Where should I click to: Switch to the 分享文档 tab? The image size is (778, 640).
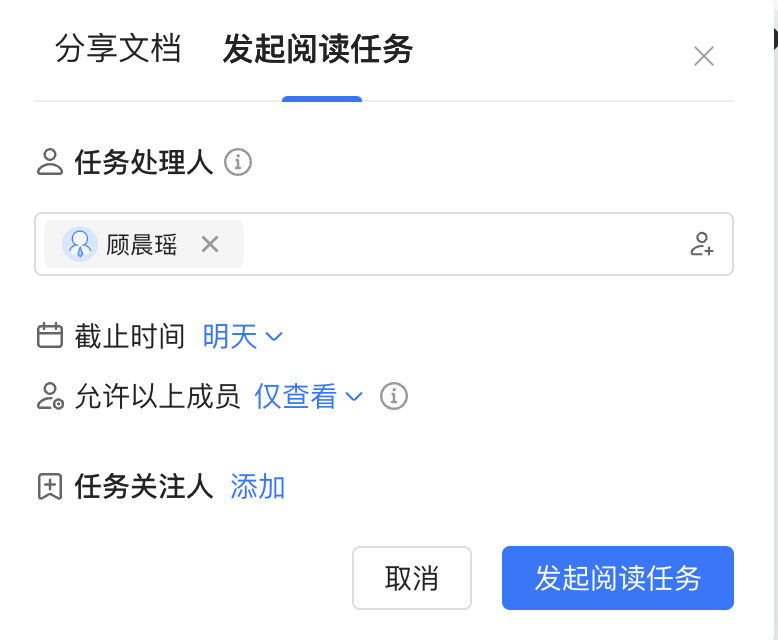coord(118,49)
